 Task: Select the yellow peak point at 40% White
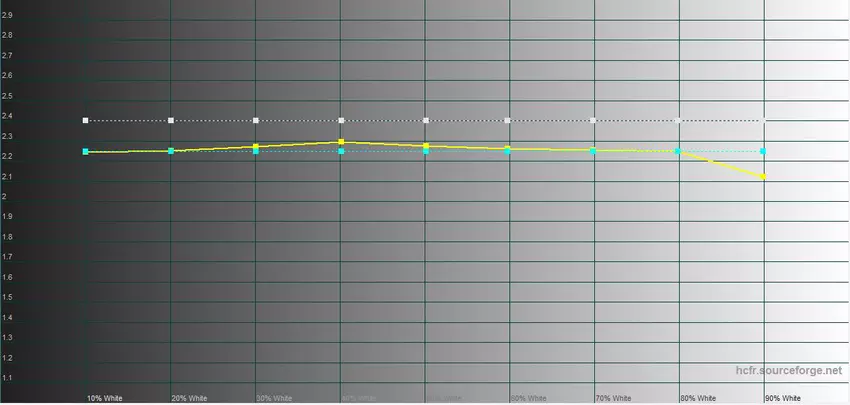point(341,142)
